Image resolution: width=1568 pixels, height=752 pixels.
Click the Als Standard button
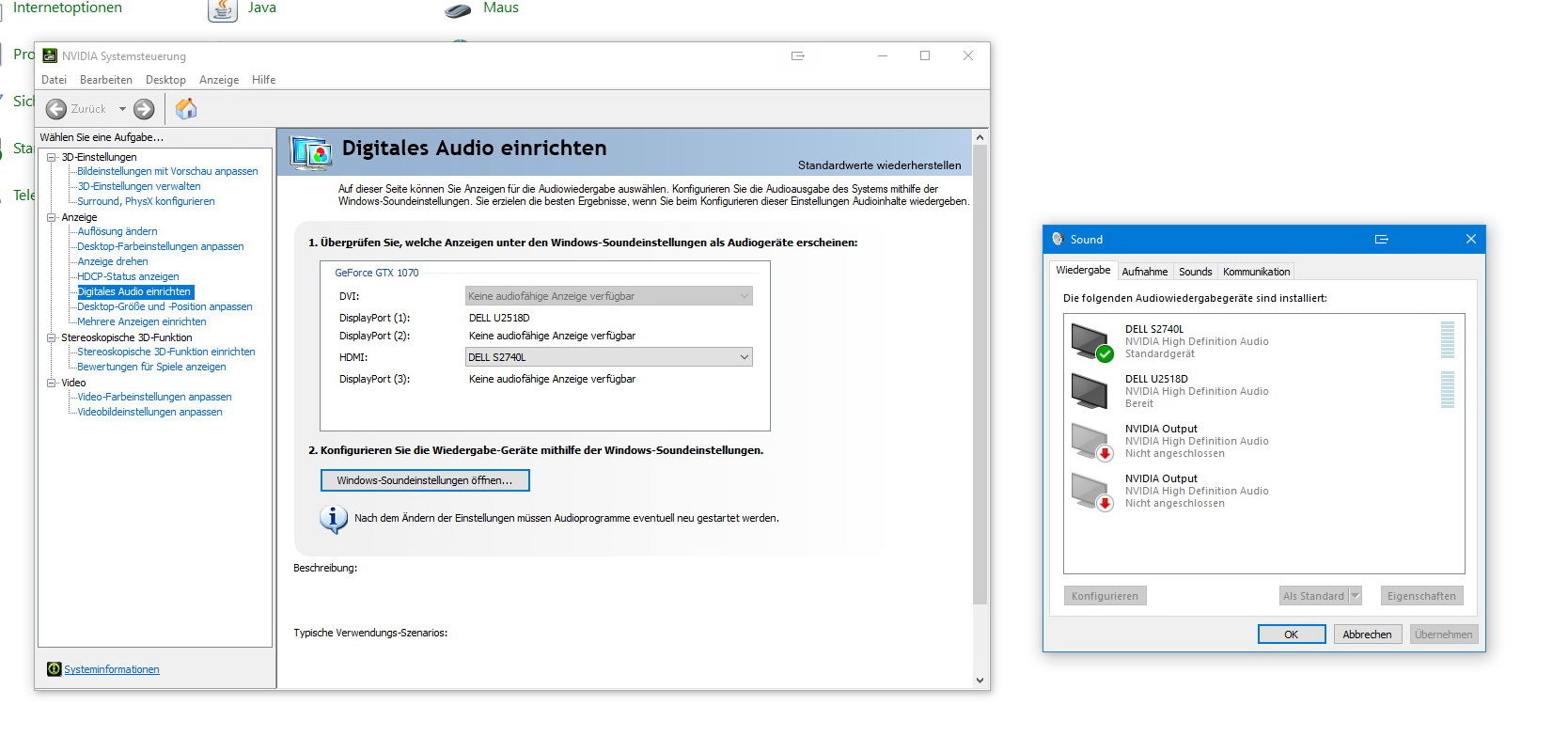click(x=1313, y=596)
